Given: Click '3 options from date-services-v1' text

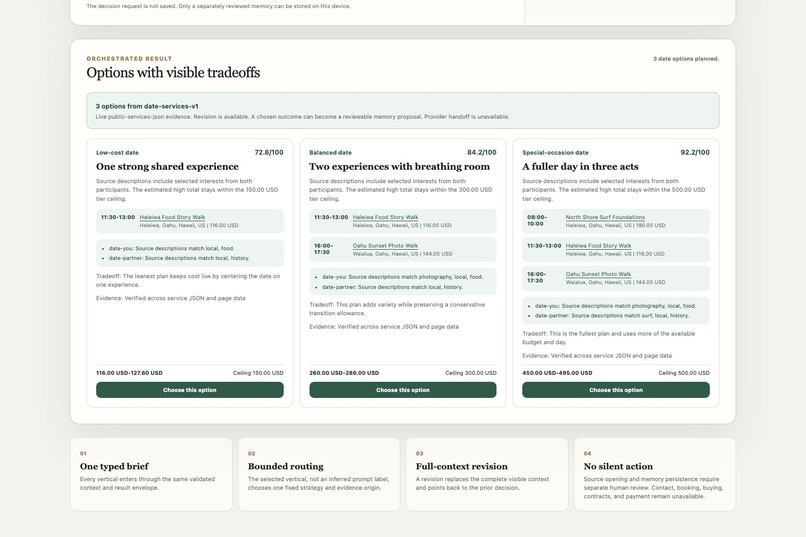Looking at the screenshot, I should (x=147, y=106).
